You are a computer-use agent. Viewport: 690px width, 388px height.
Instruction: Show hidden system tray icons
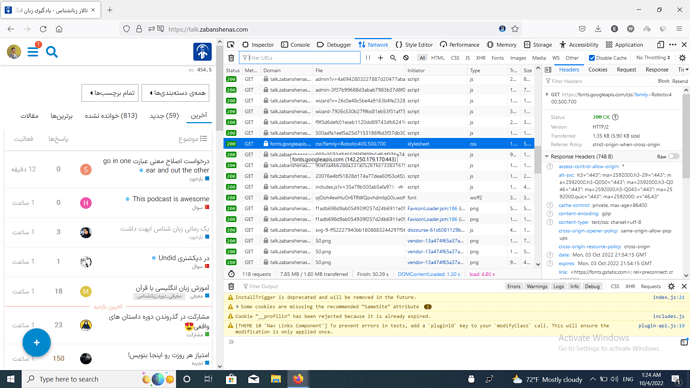(x=593, y=379)
